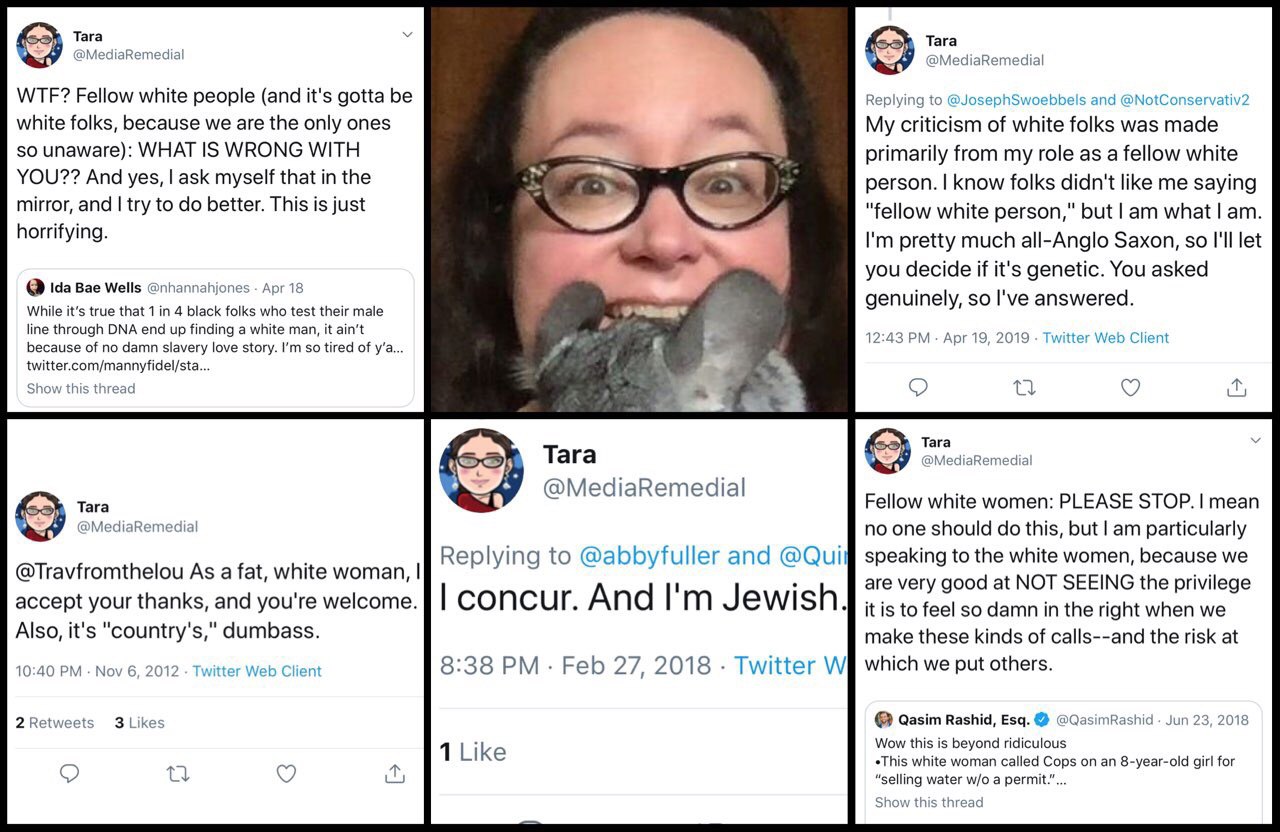Image resolution: width=1280 pixels, height=832 pixels.
Task: Click reply icon on Nov 6, 2012 tweet
Action: [69, 773]
